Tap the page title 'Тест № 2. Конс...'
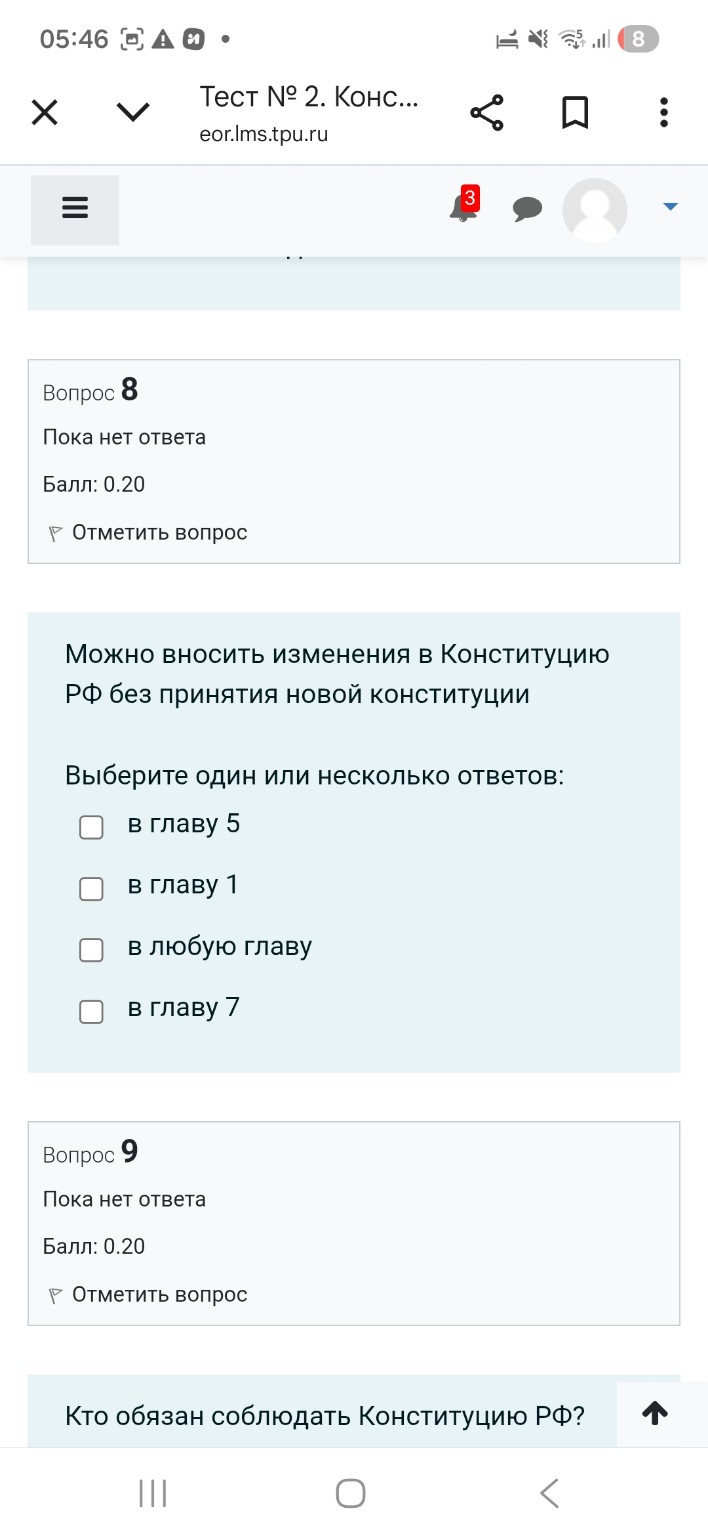The height and width of the screenshot is (1536, 708). tap(309, 99)
